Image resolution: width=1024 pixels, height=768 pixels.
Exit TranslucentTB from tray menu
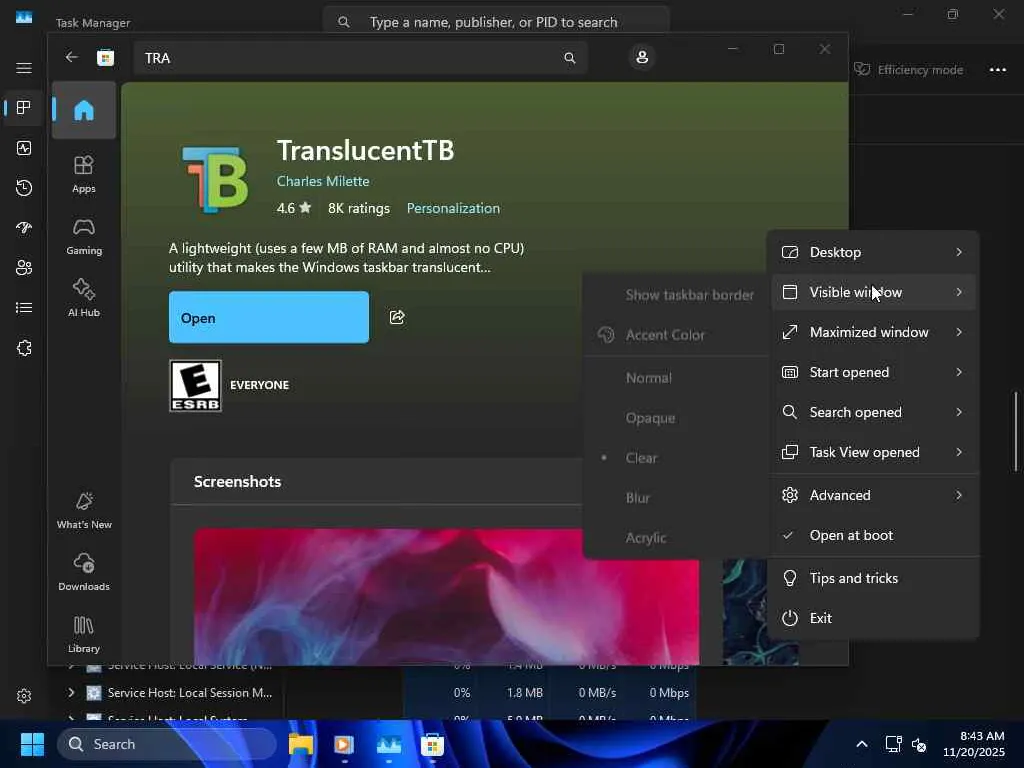pyautogui.click(x=874, y=618)
